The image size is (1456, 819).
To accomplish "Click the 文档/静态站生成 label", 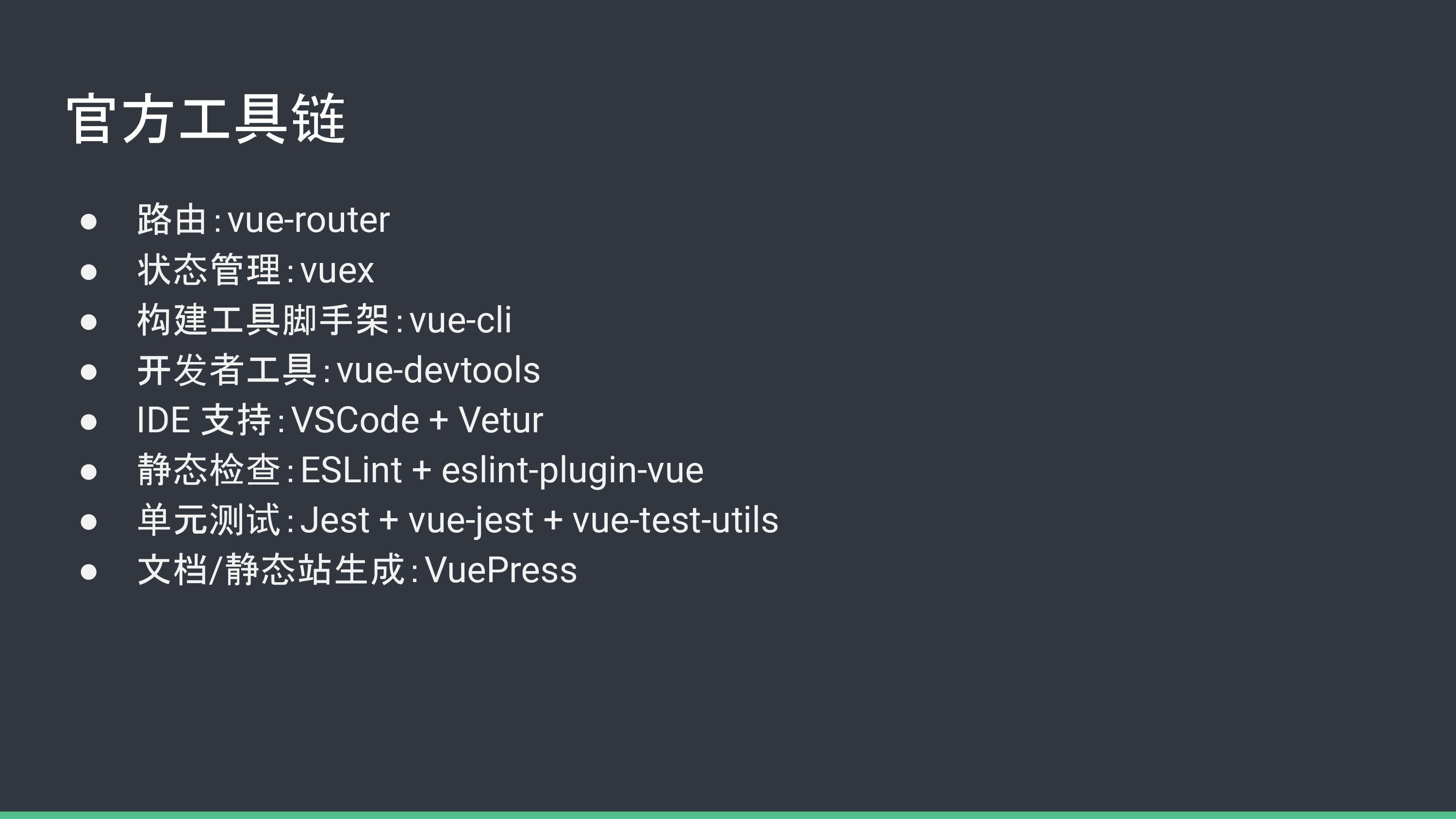I will (271, 570).
